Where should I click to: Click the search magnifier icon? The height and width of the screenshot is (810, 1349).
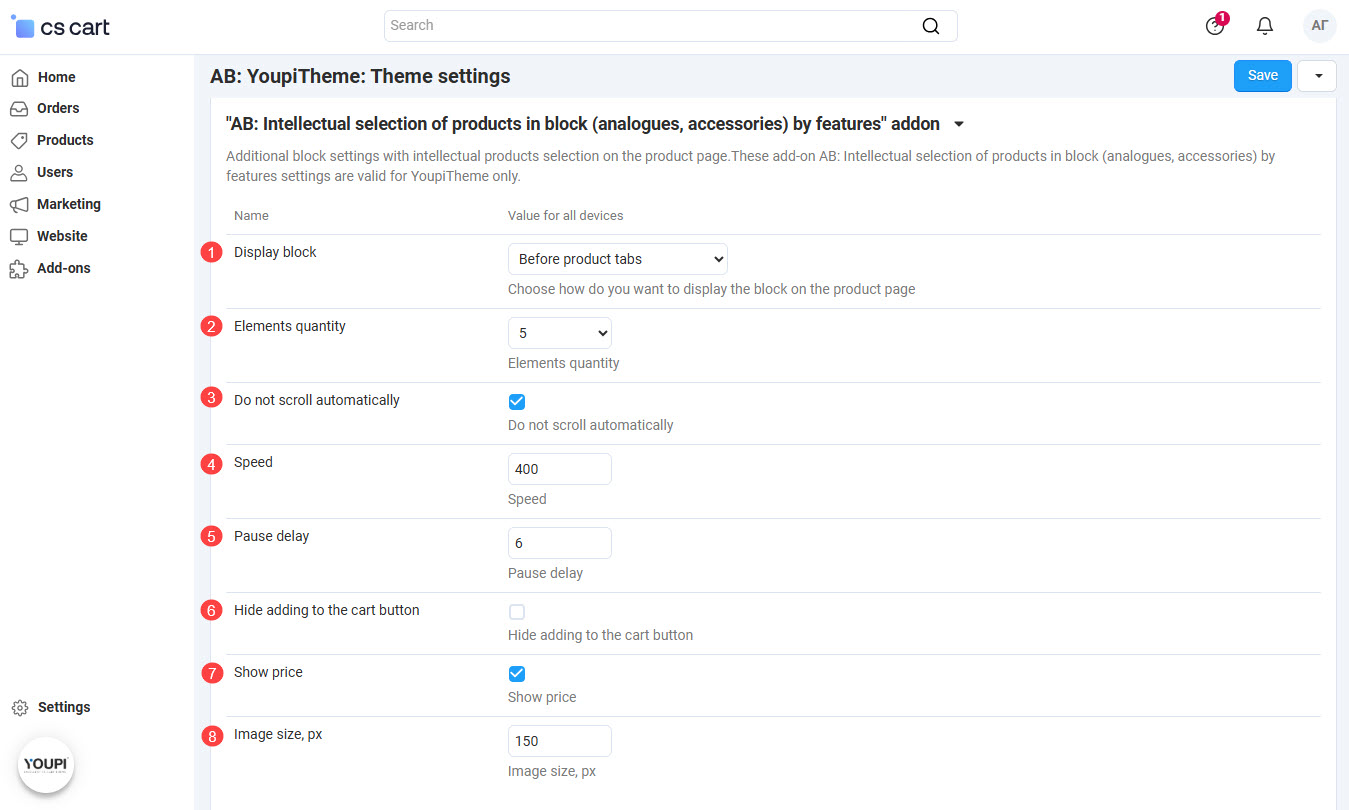pos(930,26)
